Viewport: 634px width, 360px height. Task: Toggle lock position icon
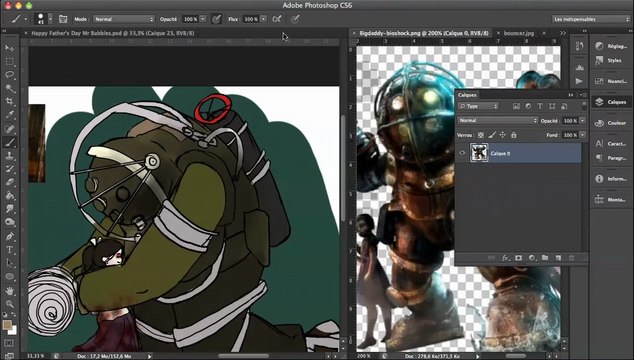(503, 135)
